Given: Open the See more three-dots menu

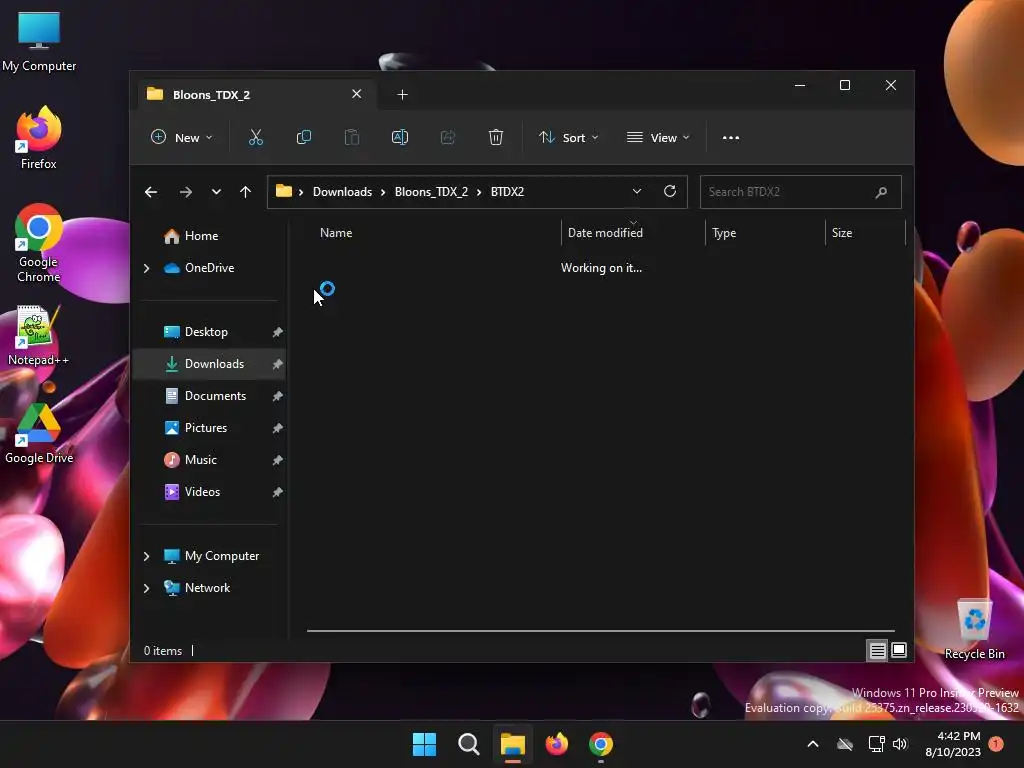Looking at the screenshot, I should [x=731, y=138].
